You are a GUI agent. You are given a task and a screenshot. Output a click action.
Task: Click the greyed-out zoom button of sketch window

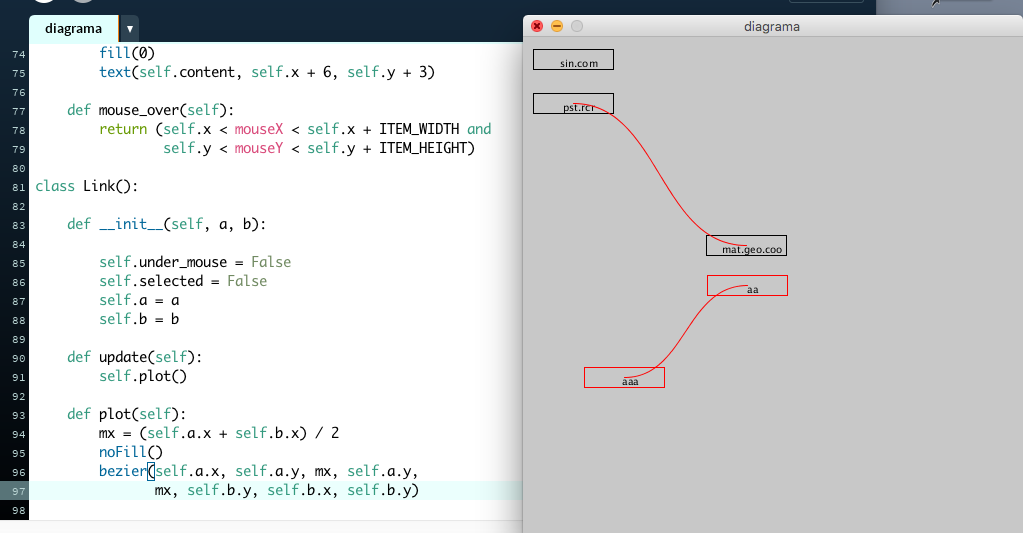coord(576,27)
